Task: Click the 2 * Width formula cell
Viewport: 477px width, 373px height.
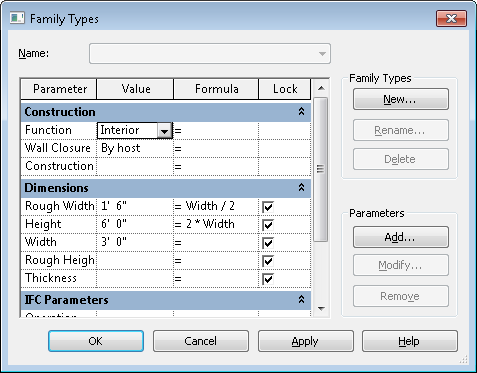Action: pos(216,224)
